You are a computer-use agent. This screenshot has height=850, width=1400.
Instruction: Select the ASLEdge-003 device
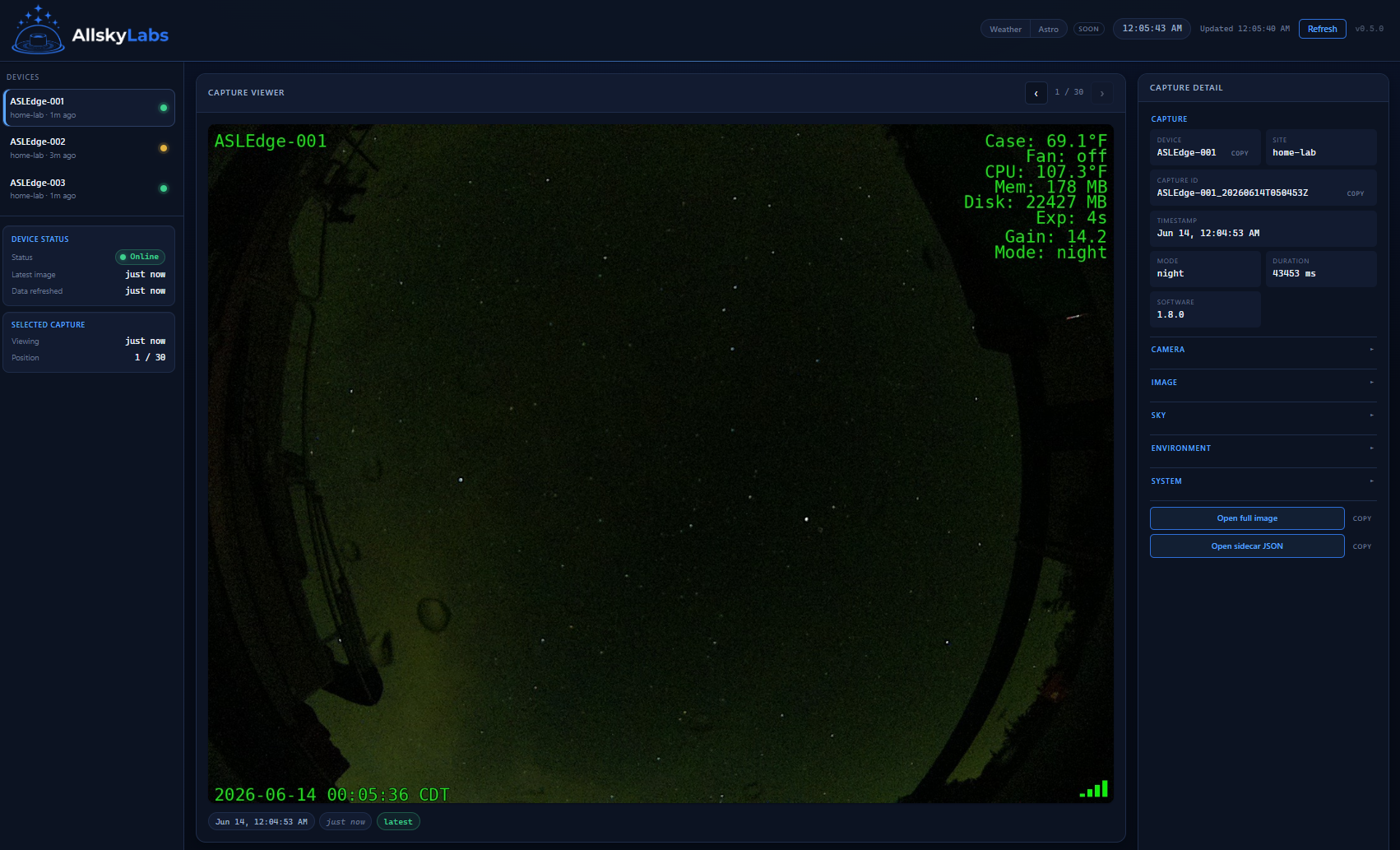89,188
